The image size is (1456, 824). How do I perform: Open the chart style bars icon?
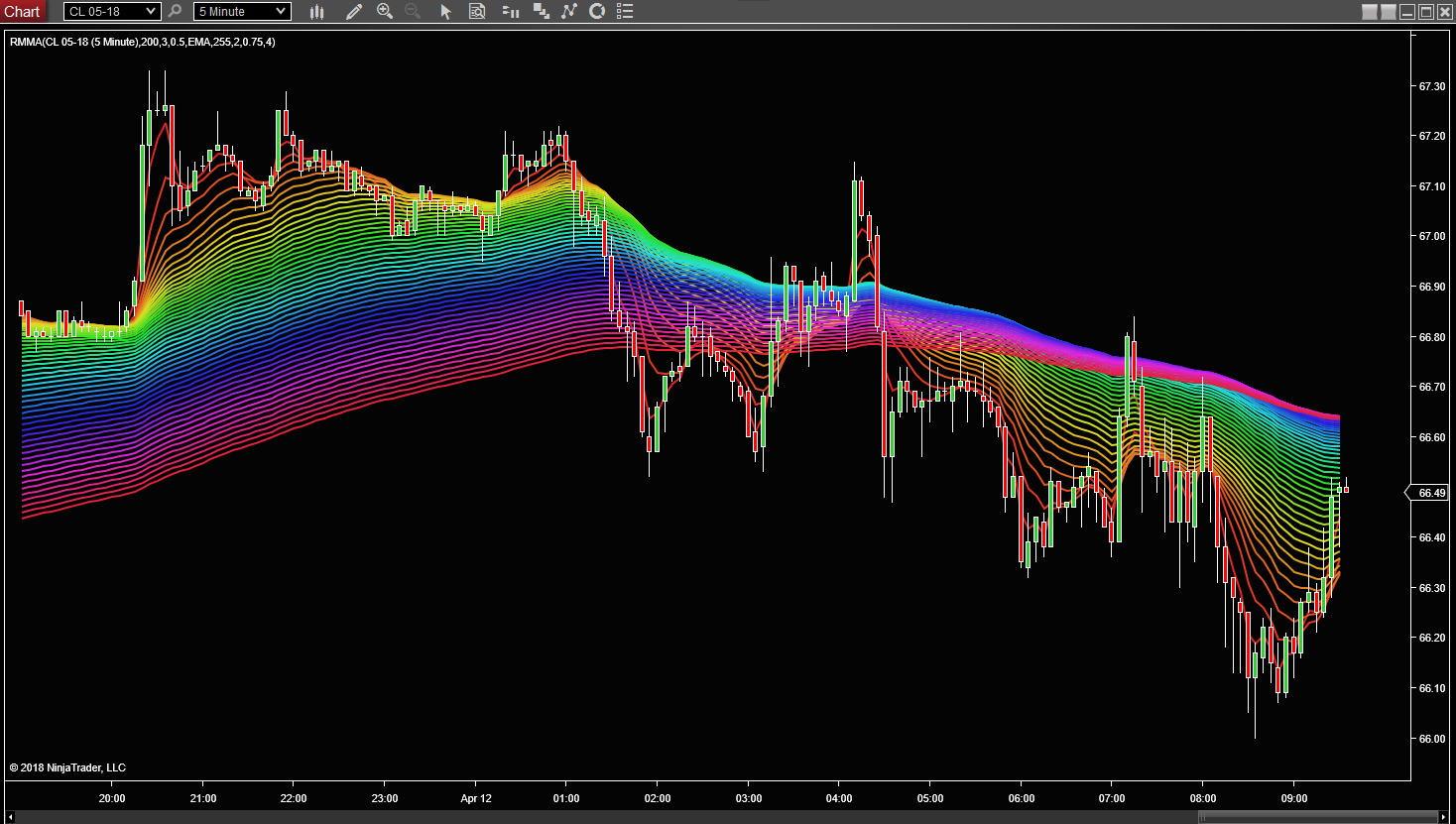tap(317, 12)
